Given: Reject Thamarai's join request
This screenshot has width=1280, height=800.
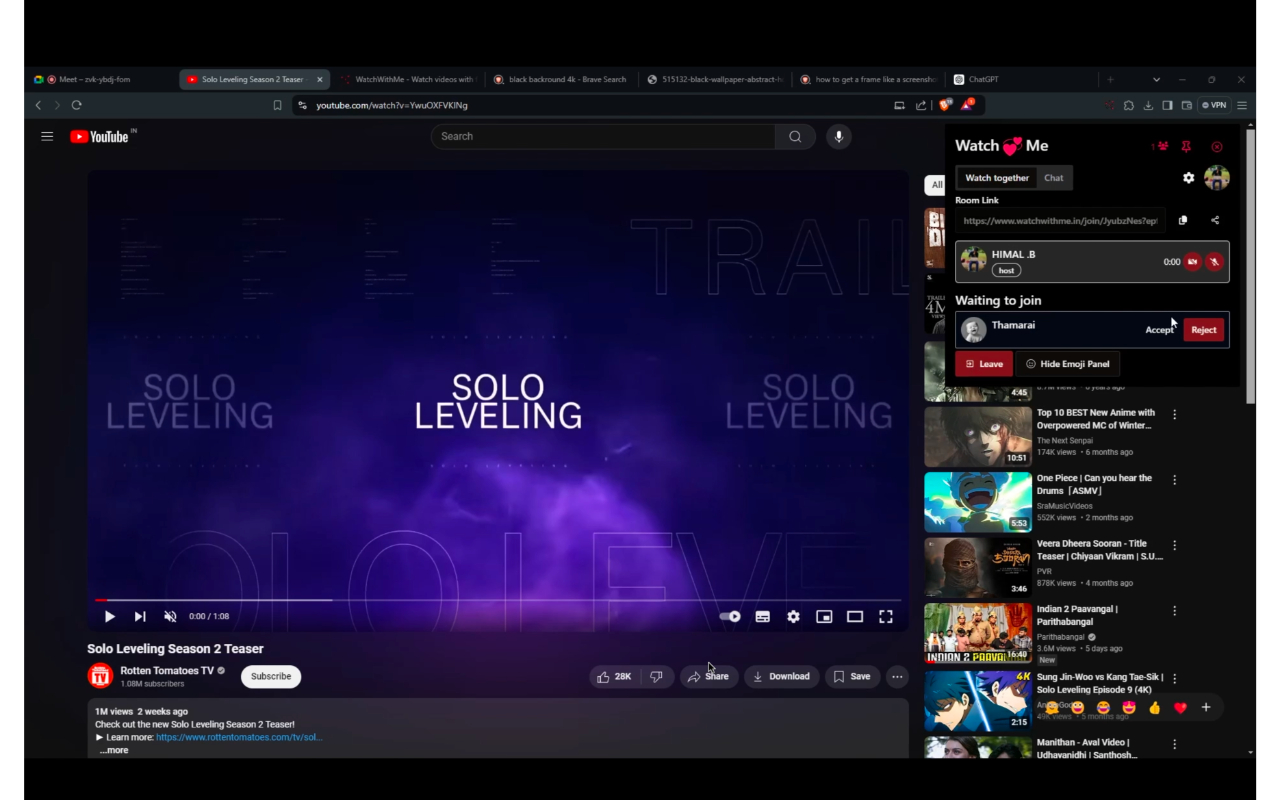Looking at the screenshot, I should pos(1204,330).
